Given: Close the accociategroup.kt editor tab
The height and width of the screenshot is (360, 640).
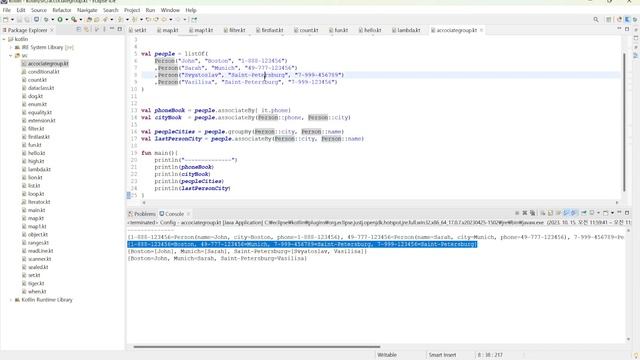Looking at the screenshot, I should click(x=481, y=30).
